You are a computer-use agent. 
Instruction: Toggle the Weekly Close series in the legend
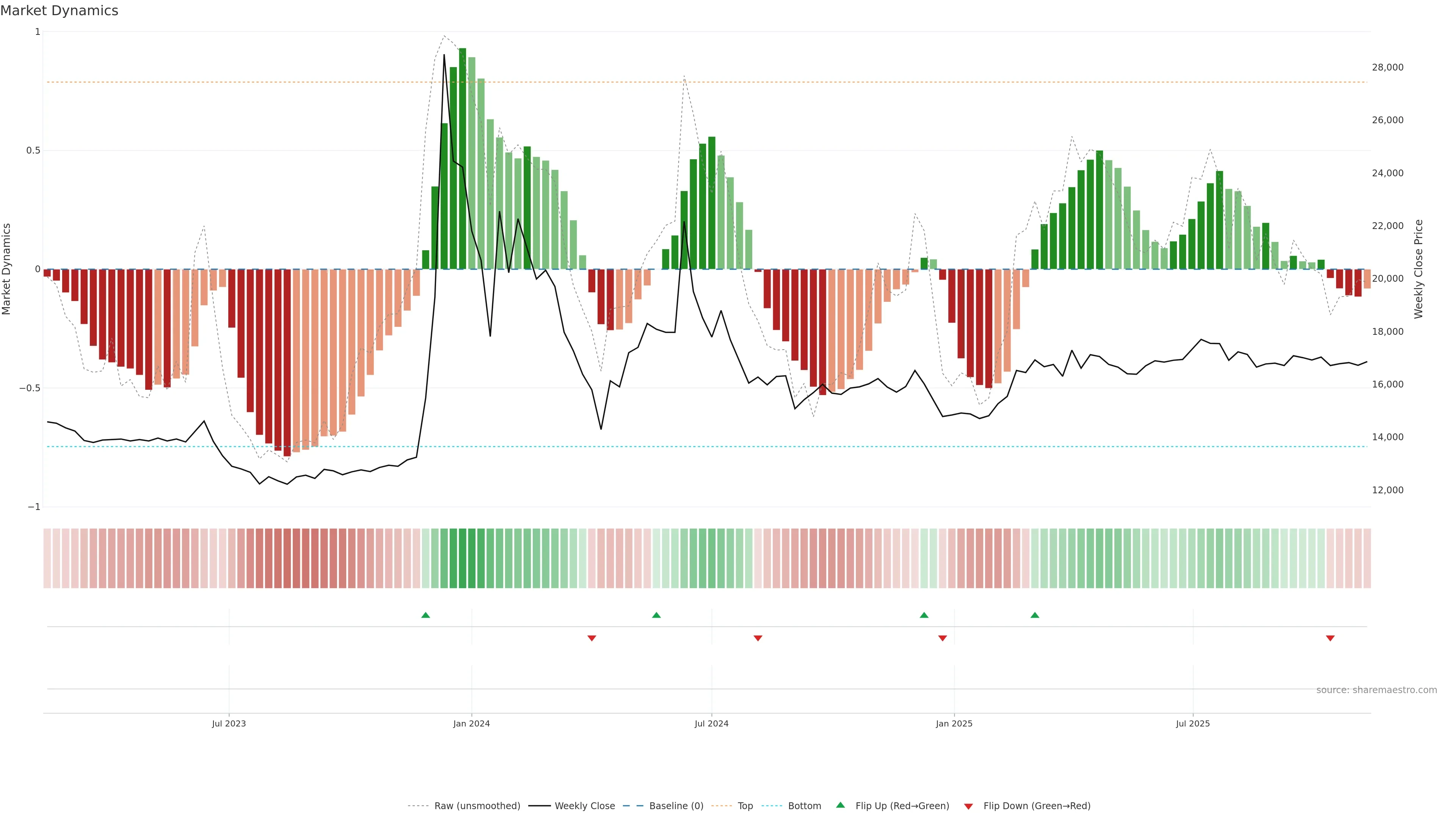pyautogui.click(x=584, y=805)
